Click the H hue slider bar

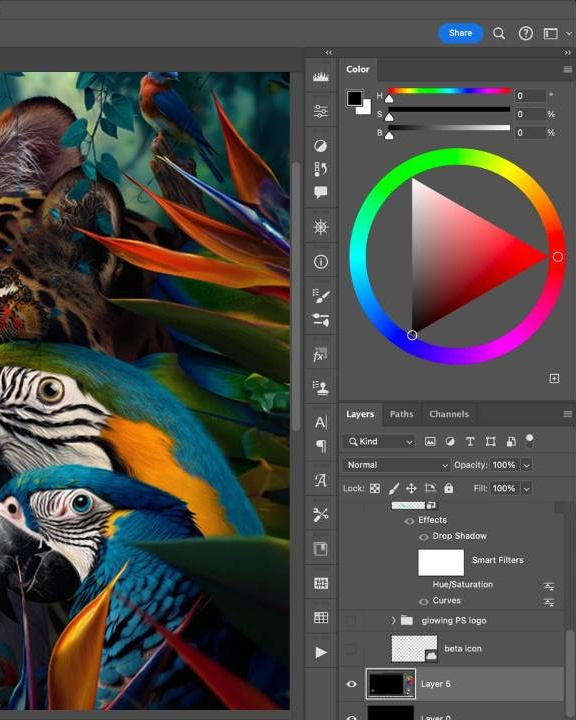point(449,91)
